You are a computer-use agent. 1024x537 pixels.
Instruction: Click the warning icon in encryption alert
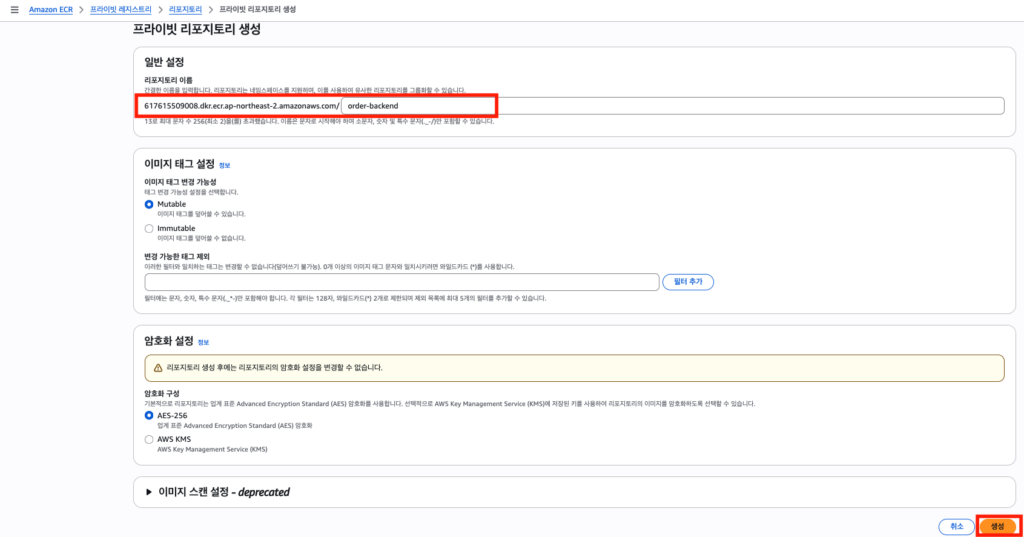(158, 368)
